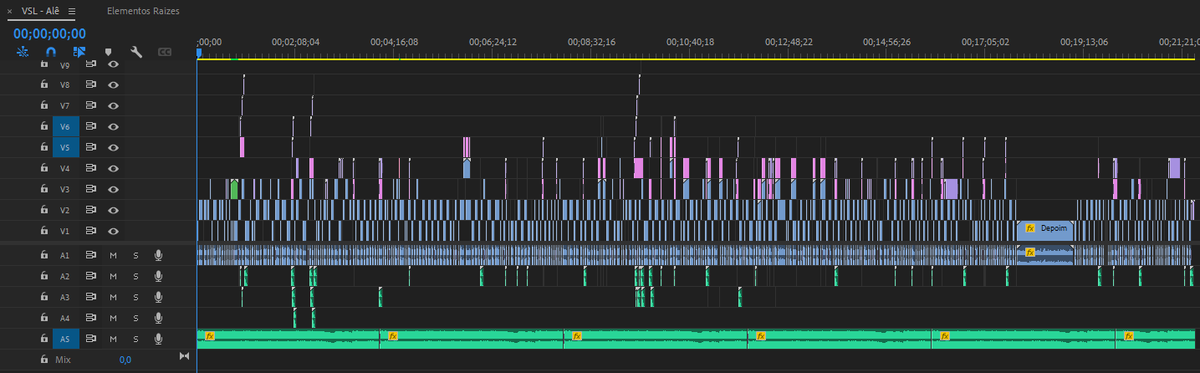Mute audio track A1
Viewport: 1200px width, 373px height.
(113, 255)
